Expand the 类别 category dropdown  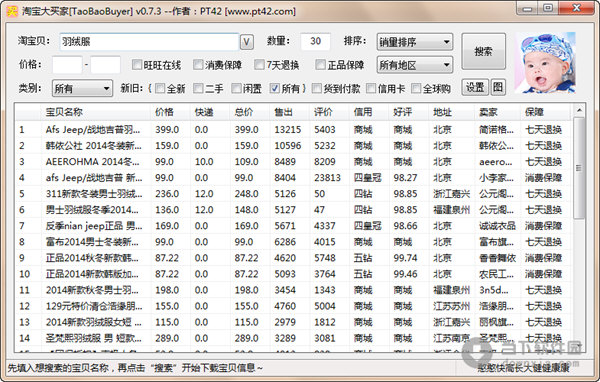[82, 88]
